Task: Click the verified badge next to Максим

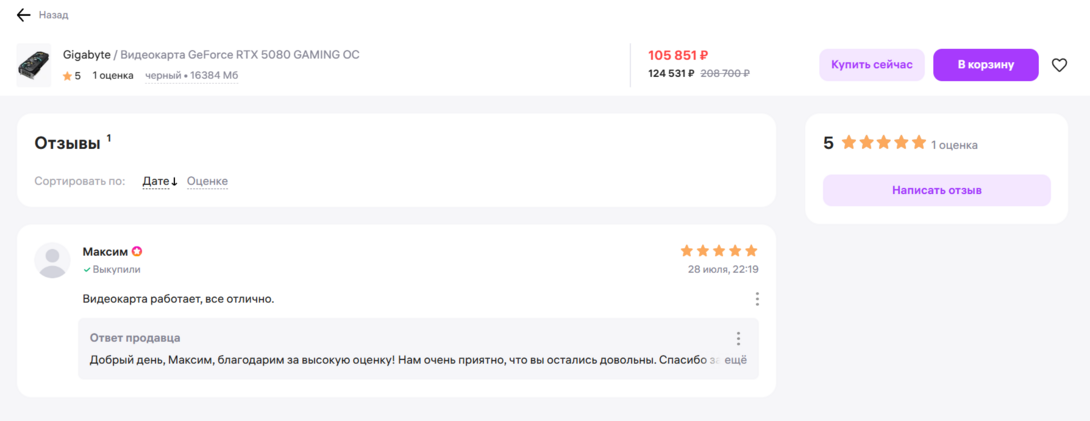Action: click(x=137, y=252)
